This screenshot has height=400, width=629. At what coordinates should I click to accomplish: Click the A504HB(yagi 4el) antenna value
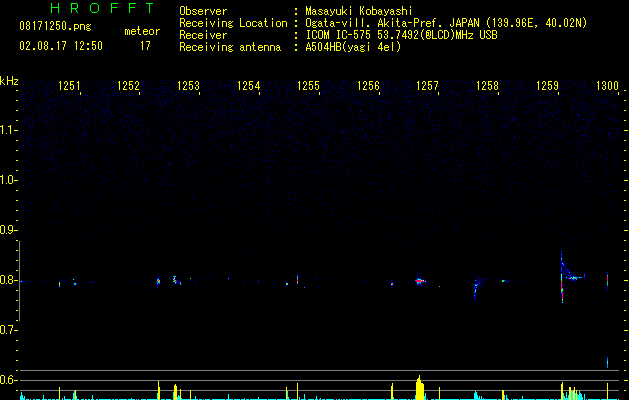[353, 47]
